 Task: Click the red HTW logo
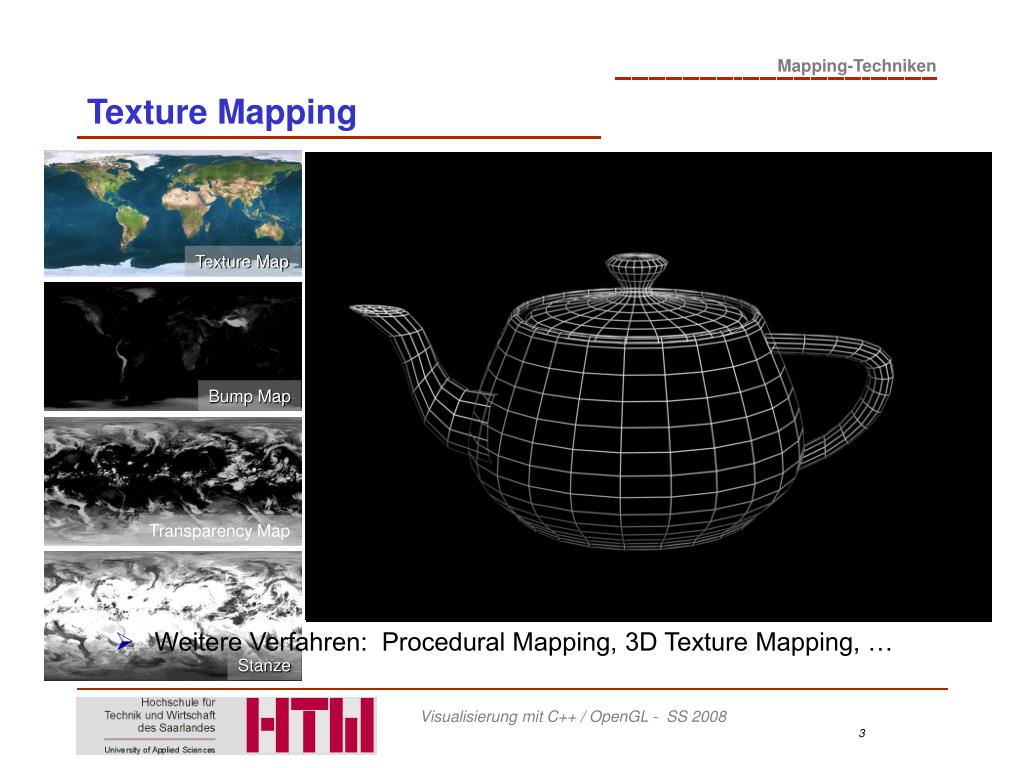tap(310, 725)
